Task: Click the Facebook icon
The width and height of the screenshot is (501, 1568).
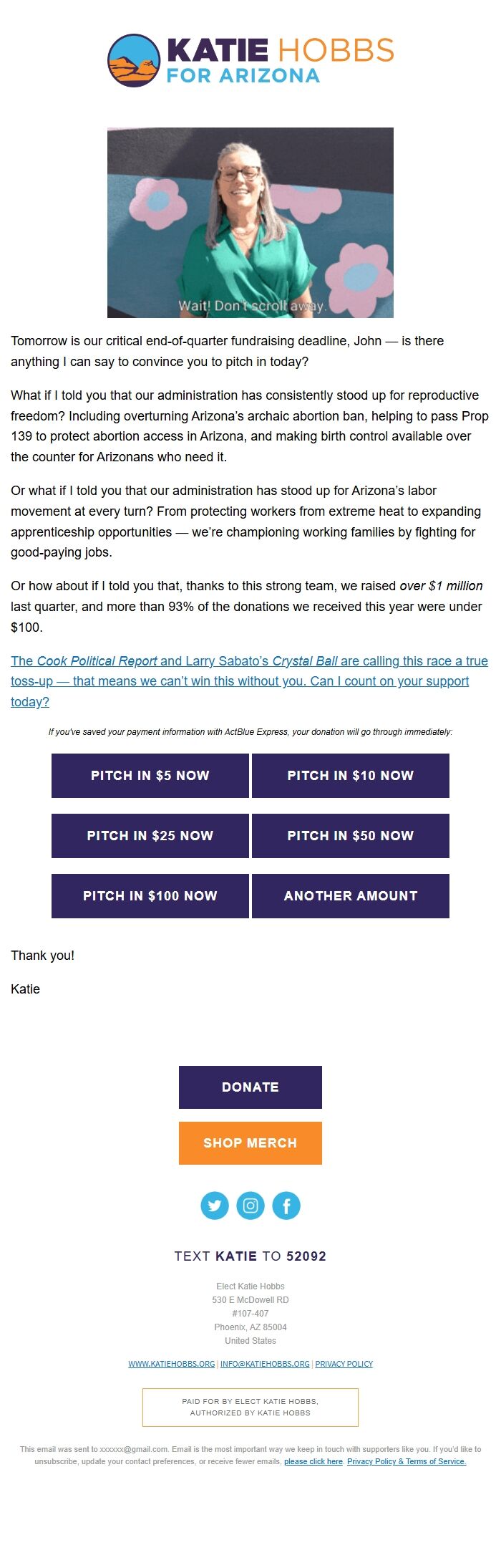Action: [286, 1206]
